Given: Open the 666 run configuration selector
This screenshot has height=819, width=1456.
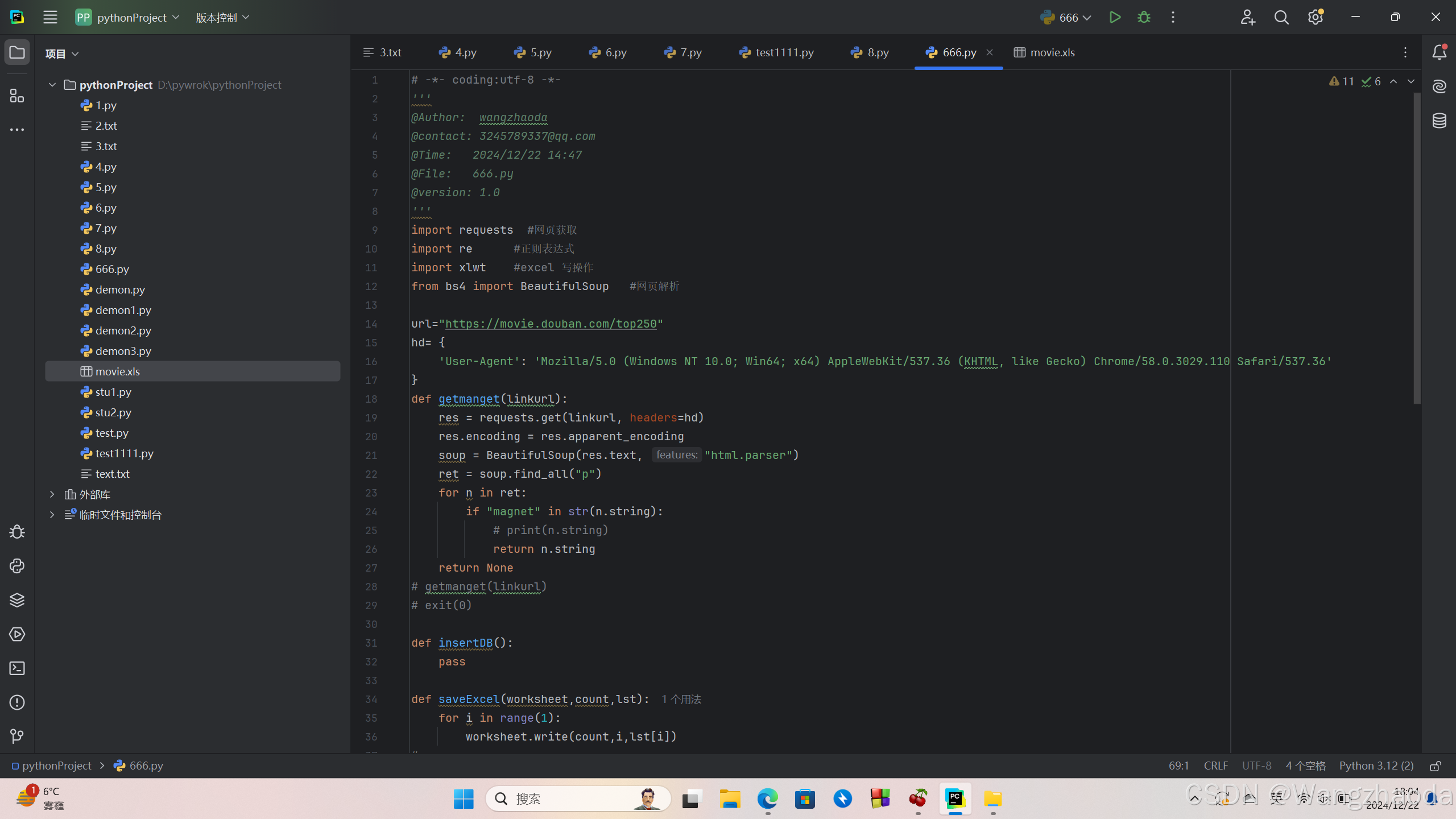Looking at the screenshot, I should point(1065,17).
